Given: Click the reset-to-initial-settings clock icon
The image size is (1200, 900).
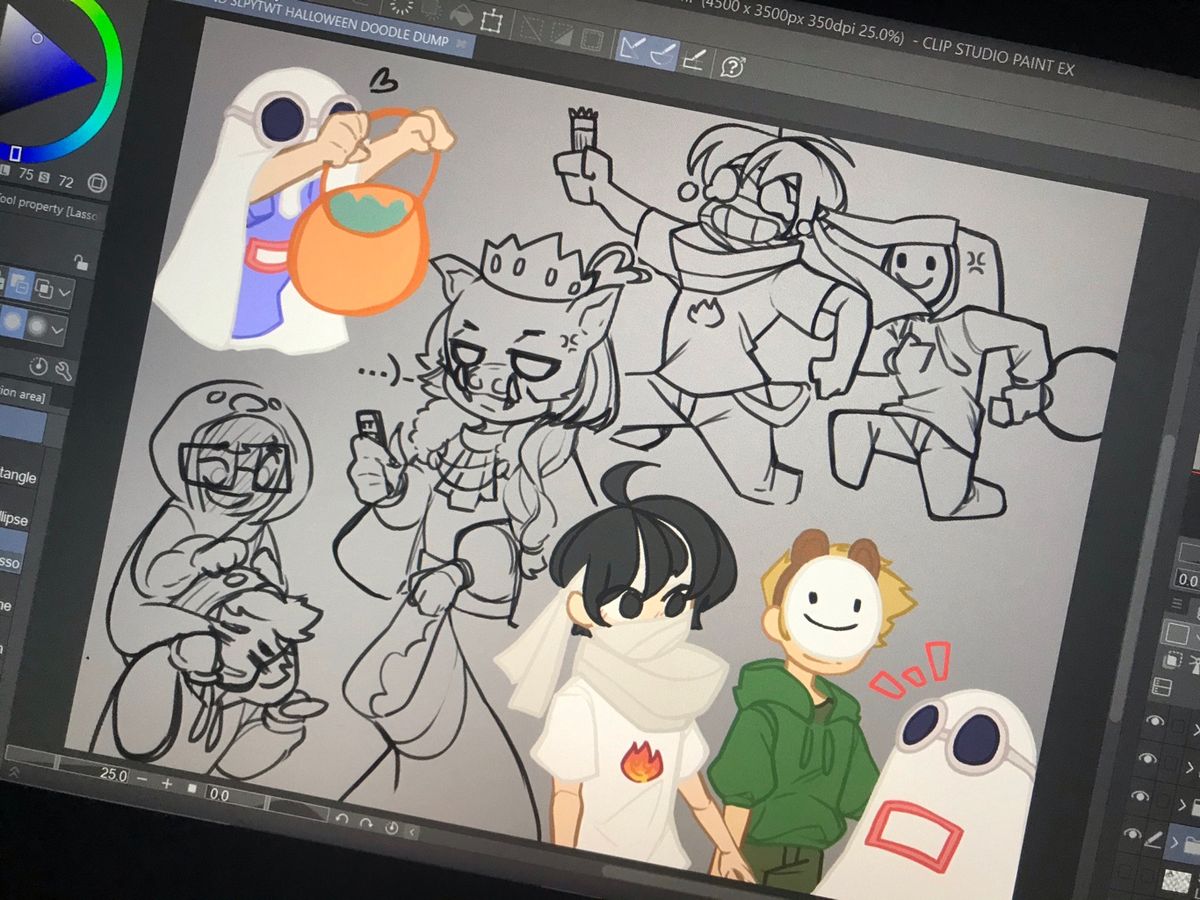Looking at the screenshot, I should 40,367.
